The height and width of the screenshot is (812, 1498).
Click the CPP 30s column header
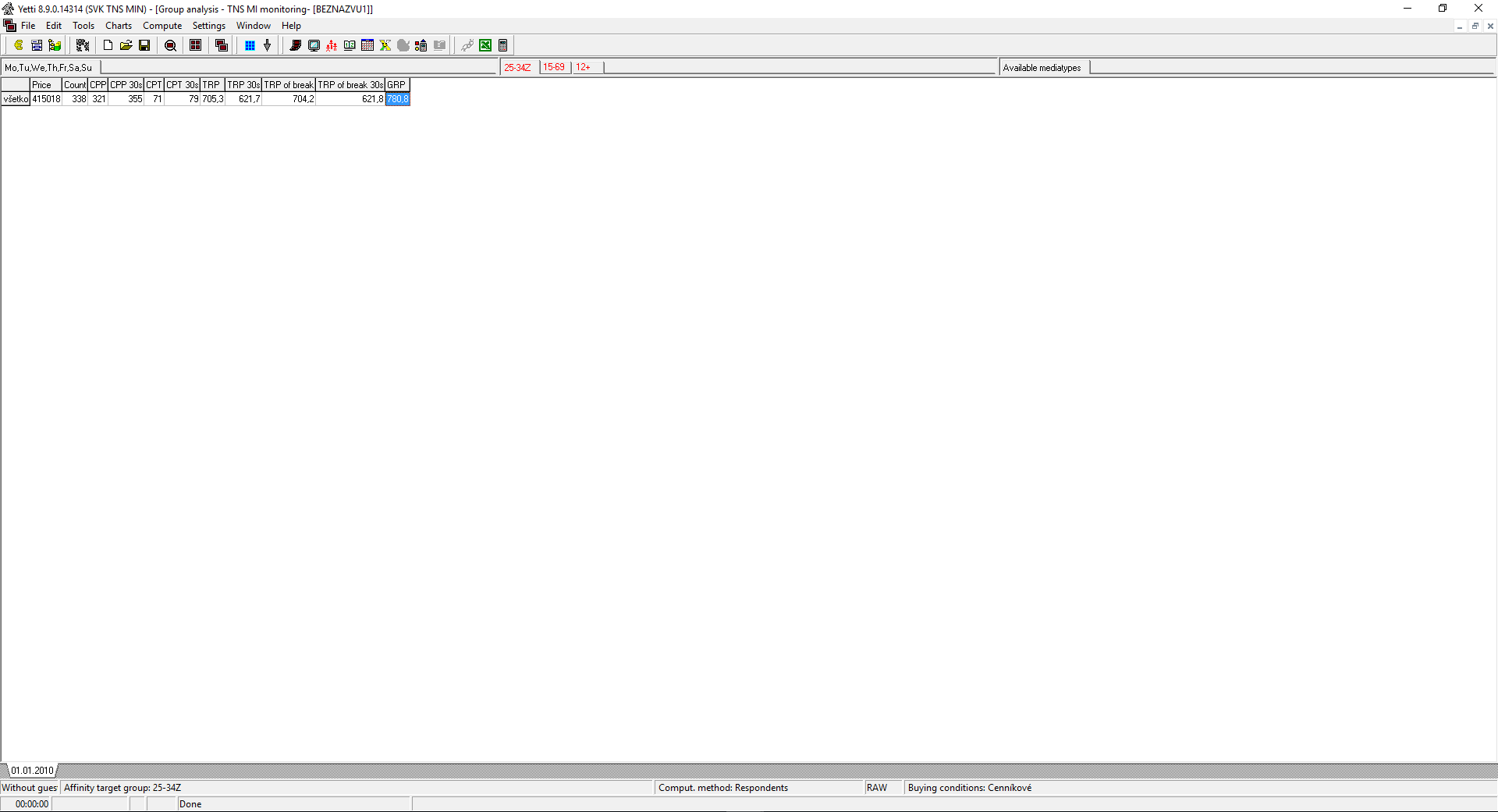[126, 85]
